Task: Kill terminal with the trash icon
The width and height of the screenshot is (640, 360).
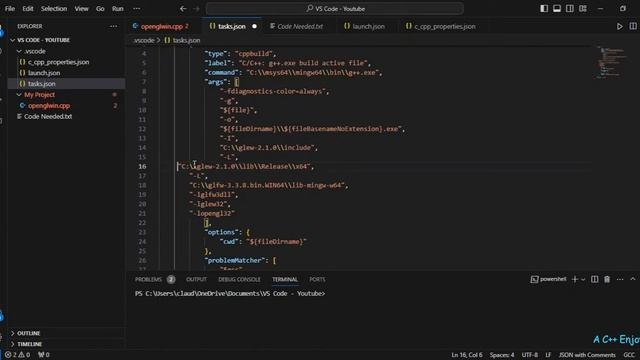Action: click(607, 279)
